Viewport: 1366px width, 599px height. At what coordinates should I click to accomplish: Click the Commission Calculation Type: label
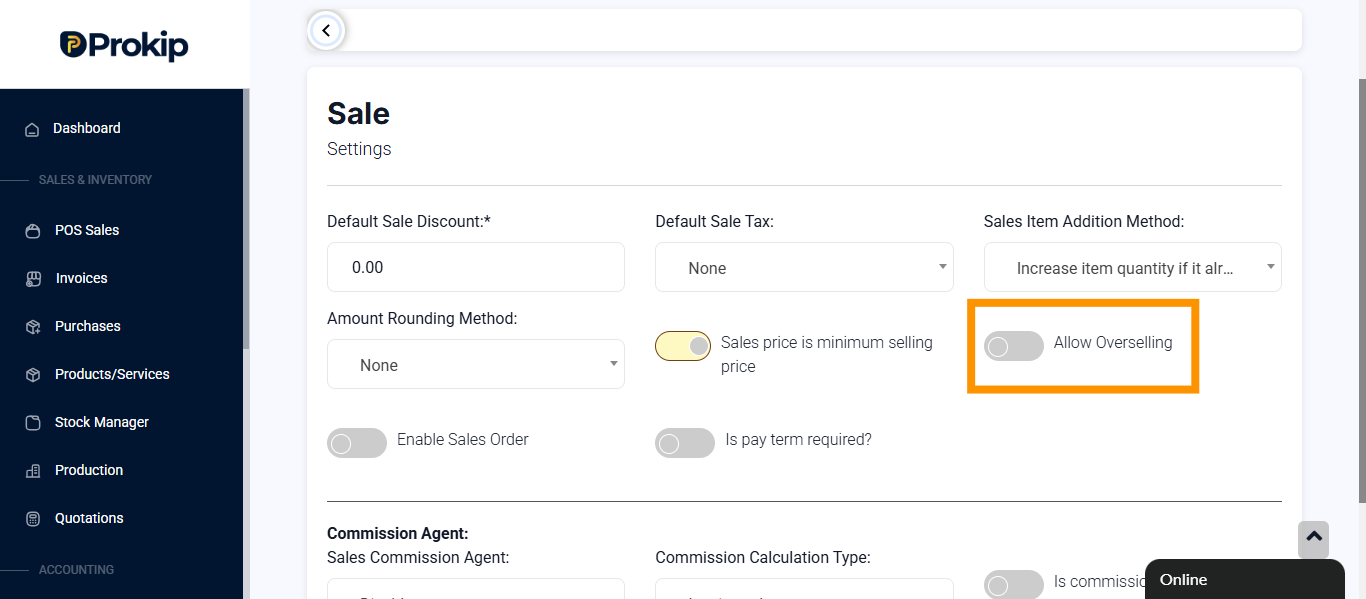click(763, 557)
